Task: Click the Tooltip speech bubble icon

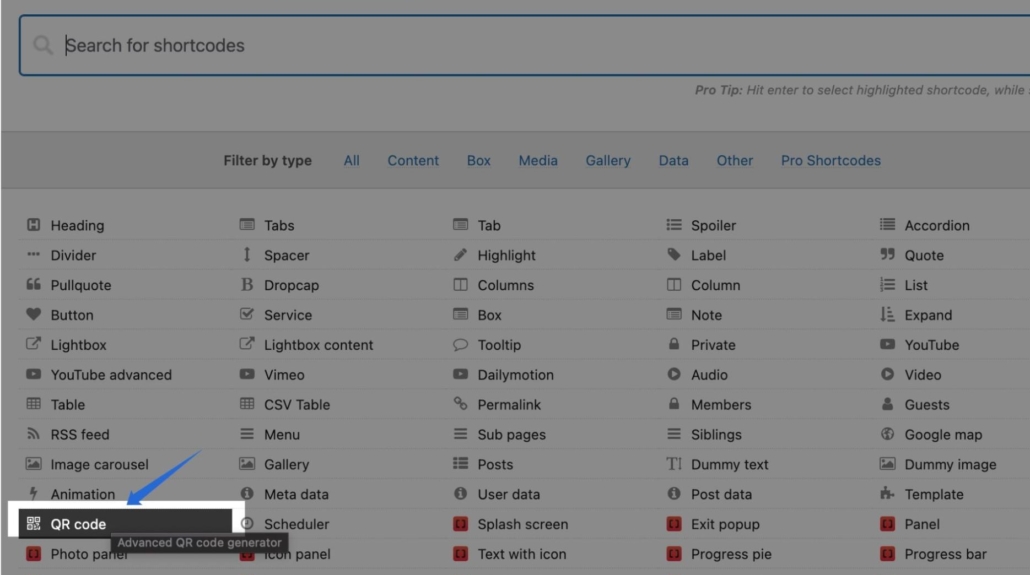Action: click(x=460, y=344)
